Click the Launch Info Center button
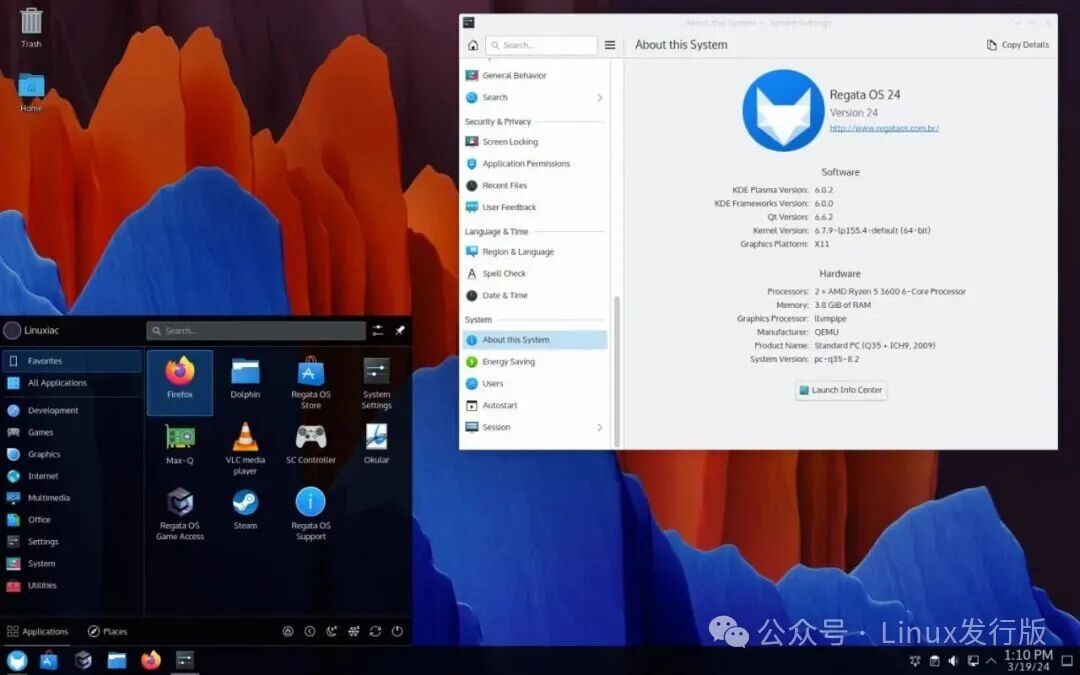This screenshot has height=675, width=1080. [x=840, y=391]
